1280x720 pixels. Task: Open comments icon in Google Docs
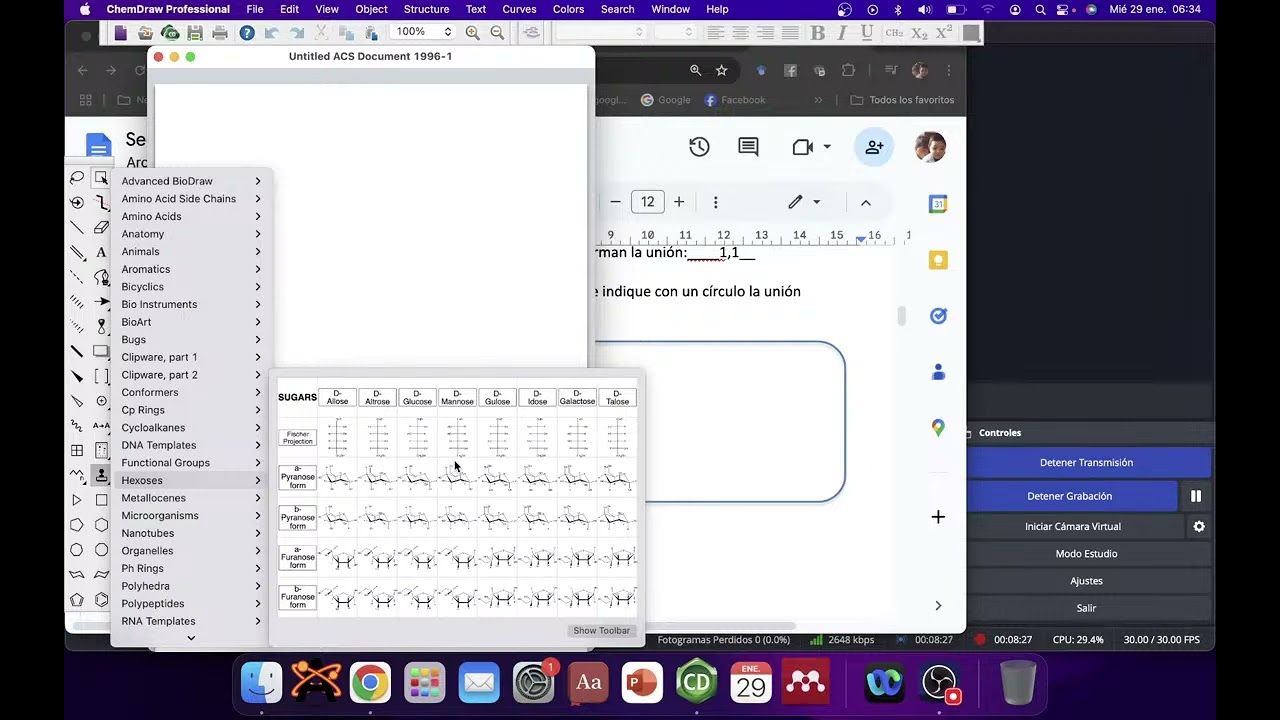(748, 147)
